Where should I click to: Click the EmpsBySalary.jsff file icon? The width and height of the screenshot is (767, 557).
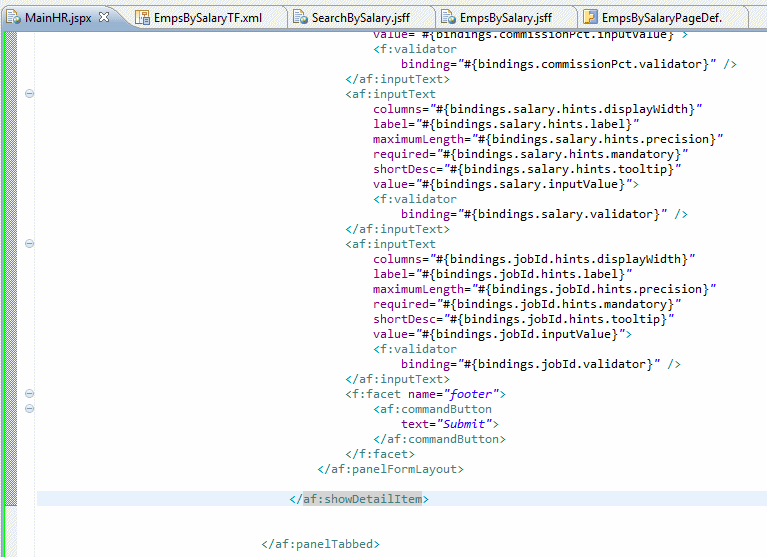449,18
